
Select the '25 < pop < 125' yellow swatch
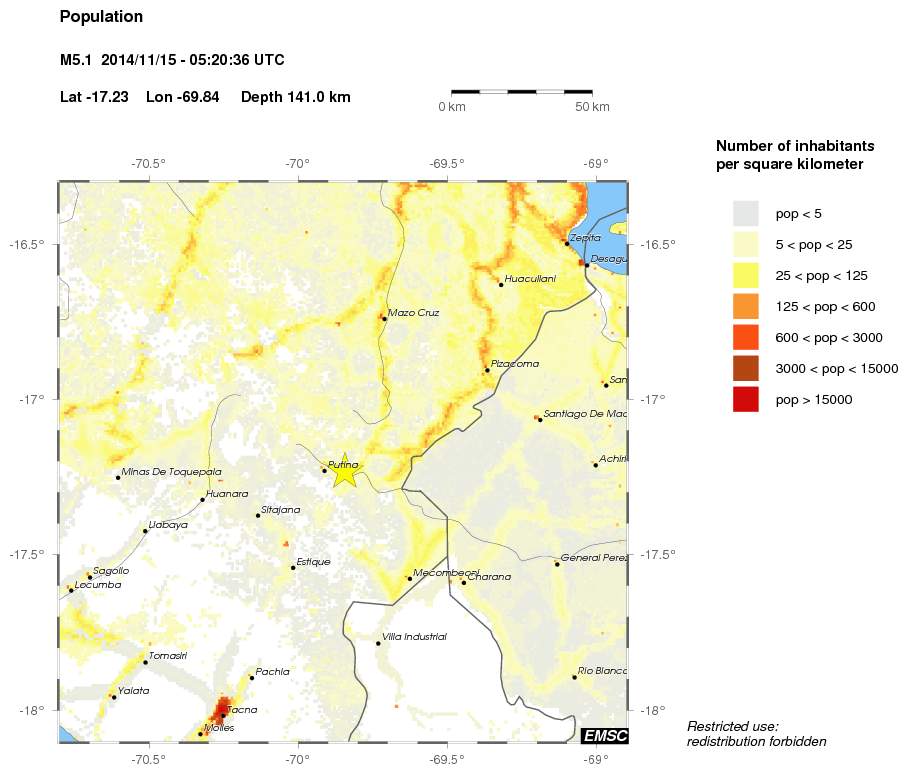(746, 275)
